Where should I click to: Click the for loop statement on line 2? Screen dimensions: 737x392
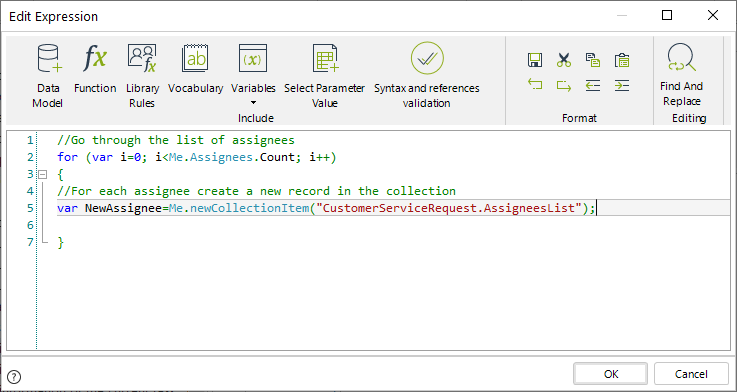196,157
